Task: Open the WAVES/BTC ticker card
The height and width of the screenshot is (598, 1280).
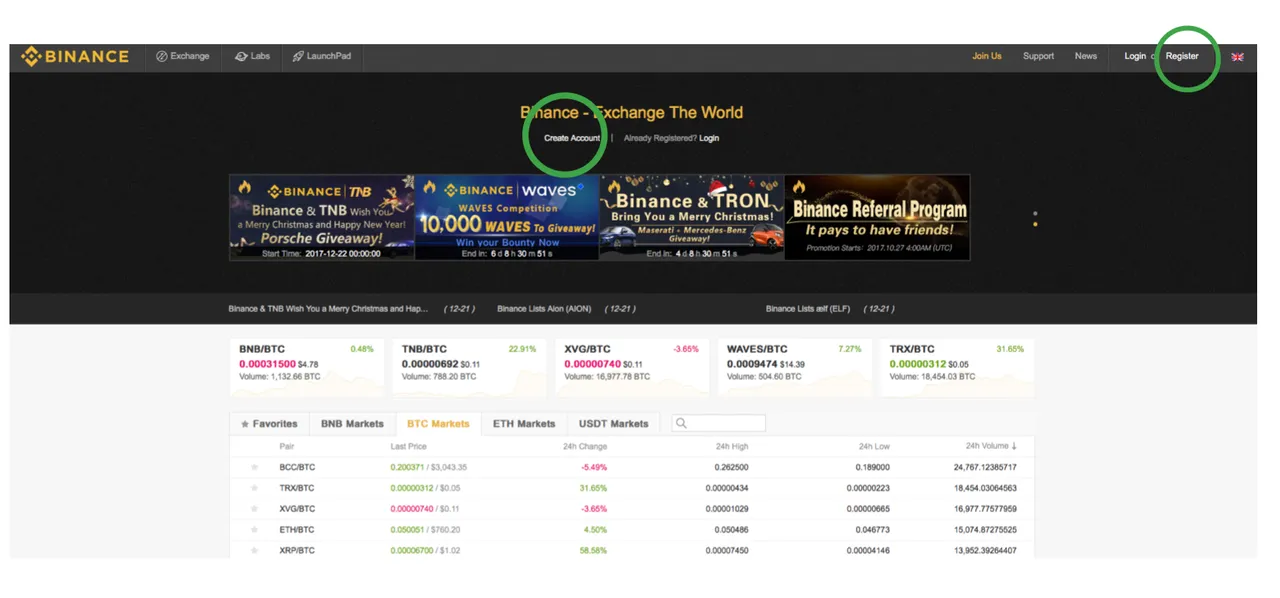Action: point(795,367)
